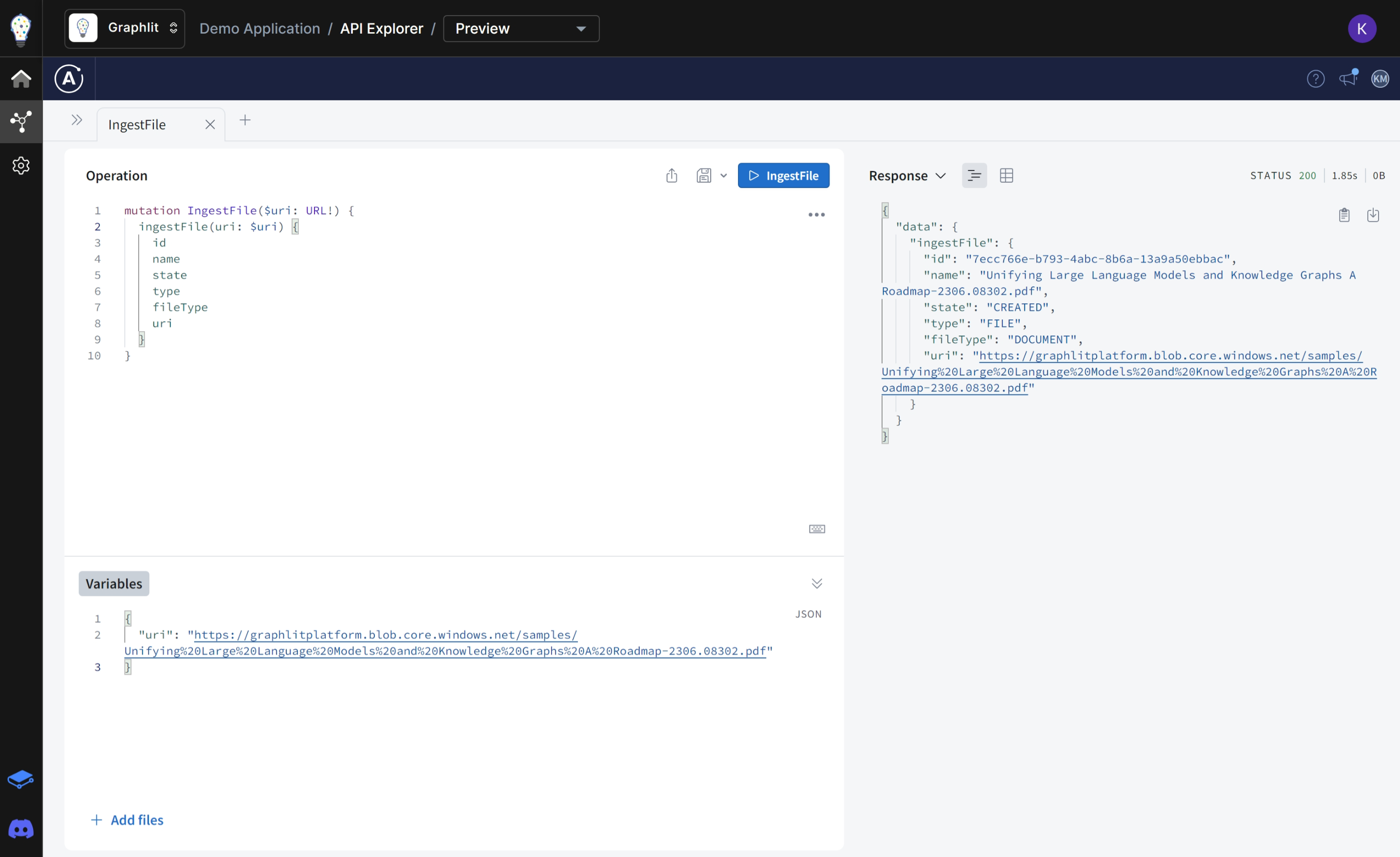Go to Demo Application breadcrumb
The height and width of the screenshot is (857, 1400).
[x=259, y=28]
